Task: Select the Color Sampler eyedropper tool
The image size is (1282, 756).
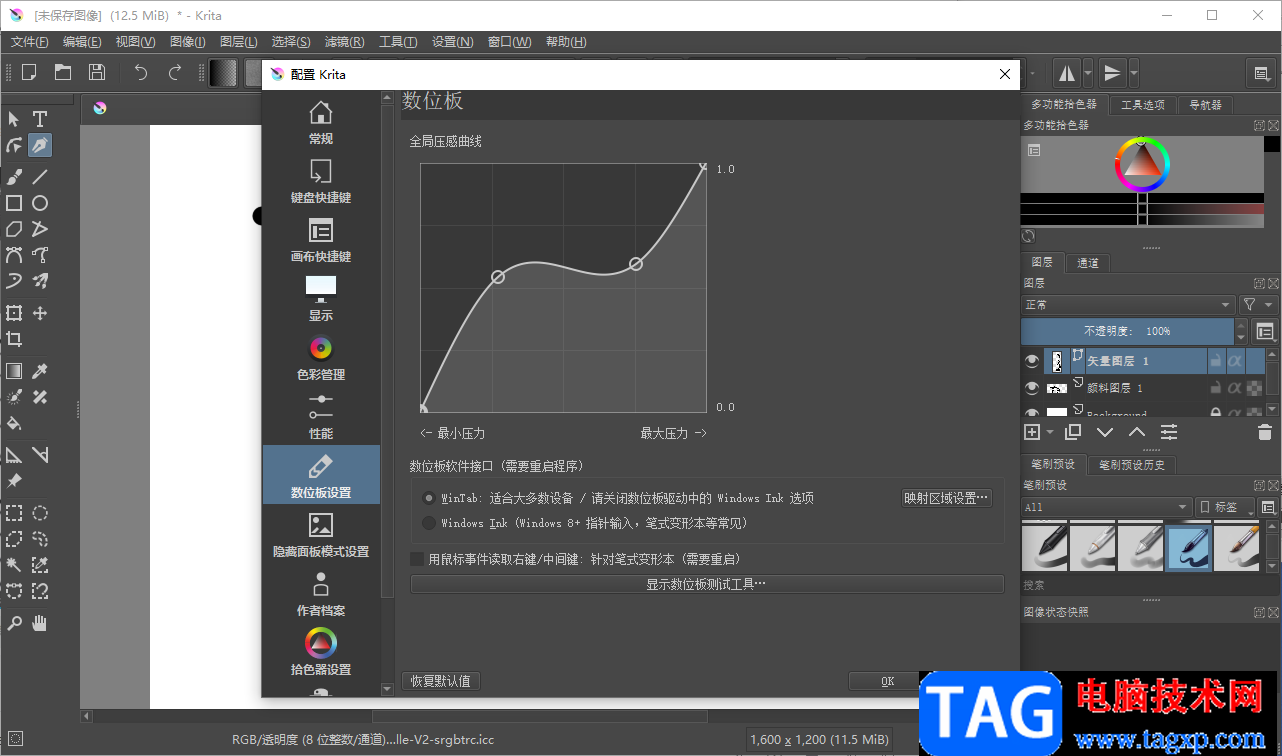Action: coord(40,371)
